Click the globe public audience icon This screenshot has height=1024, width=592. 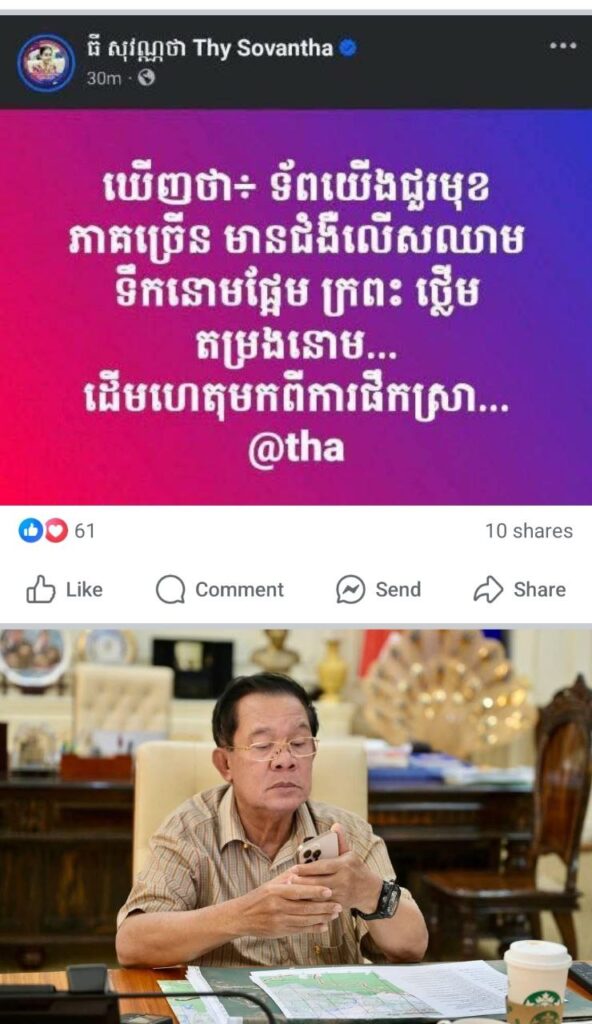pyautogui.click(x=146, y=78)
